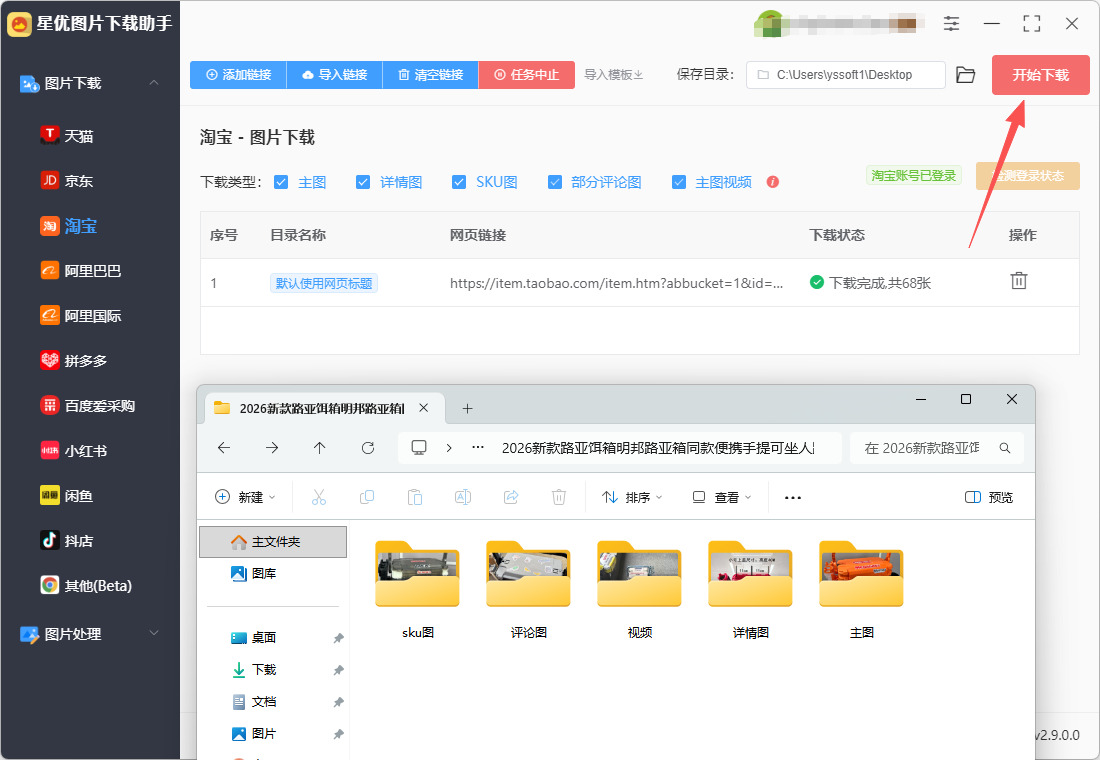The height and width of the screenshot is (760, 1100).
Task: Open the app settings sliders icon
Action: (x=951, y=24)
